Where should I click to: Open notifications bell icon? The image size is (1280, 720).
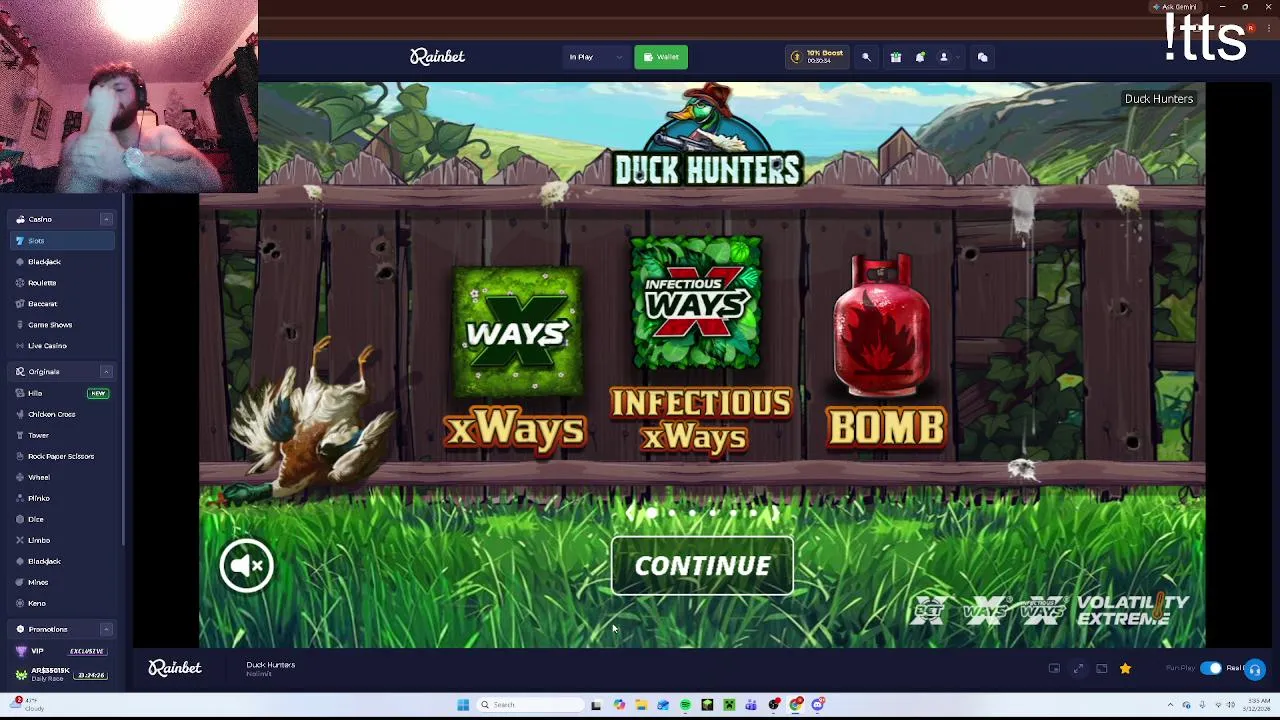(920, 57)
